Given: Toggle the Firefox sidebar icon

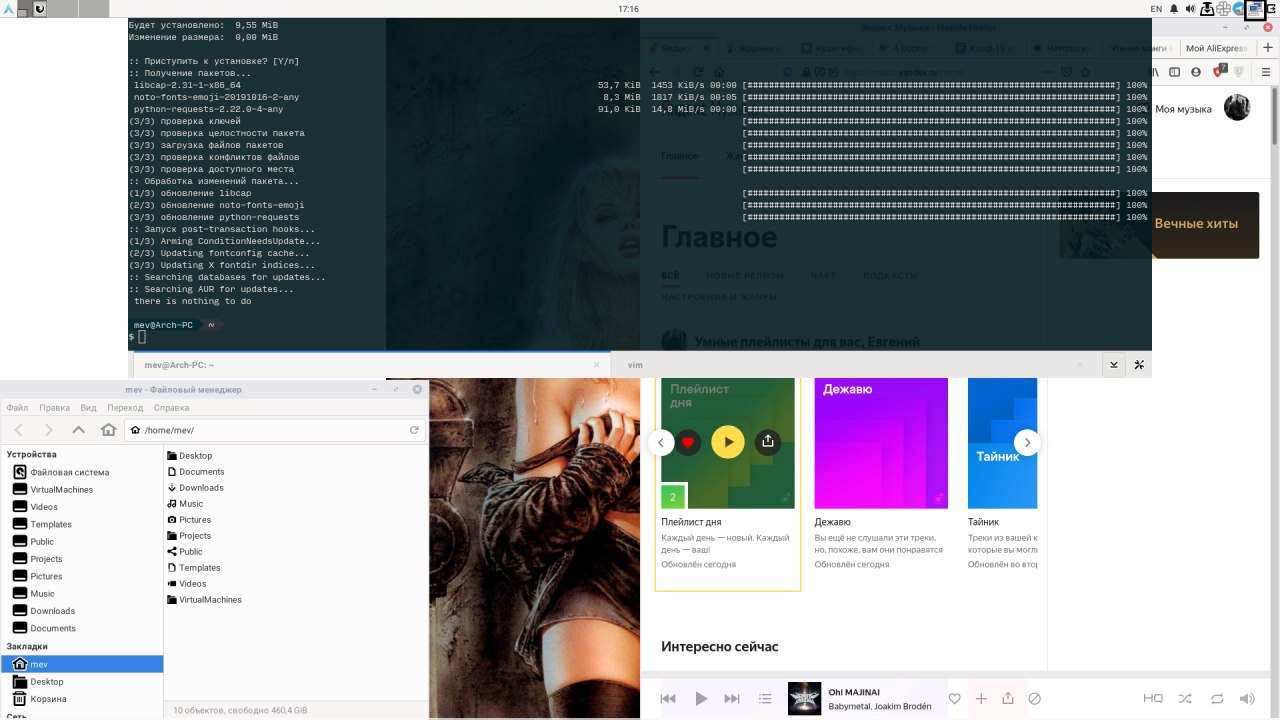Looking at the screenshot, I should coord(1175,72).
